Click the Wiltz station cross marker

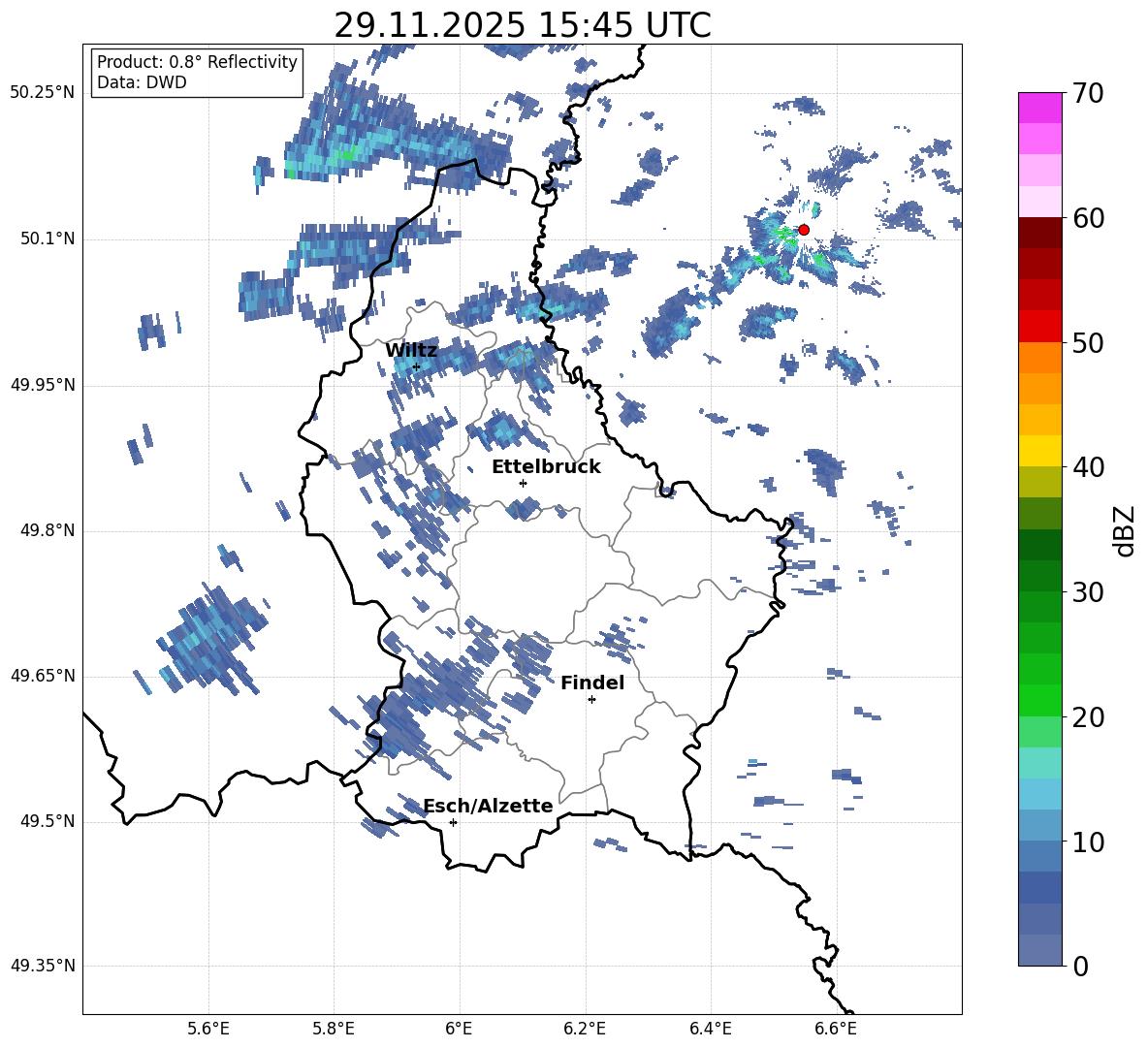[x=416, y=366]
